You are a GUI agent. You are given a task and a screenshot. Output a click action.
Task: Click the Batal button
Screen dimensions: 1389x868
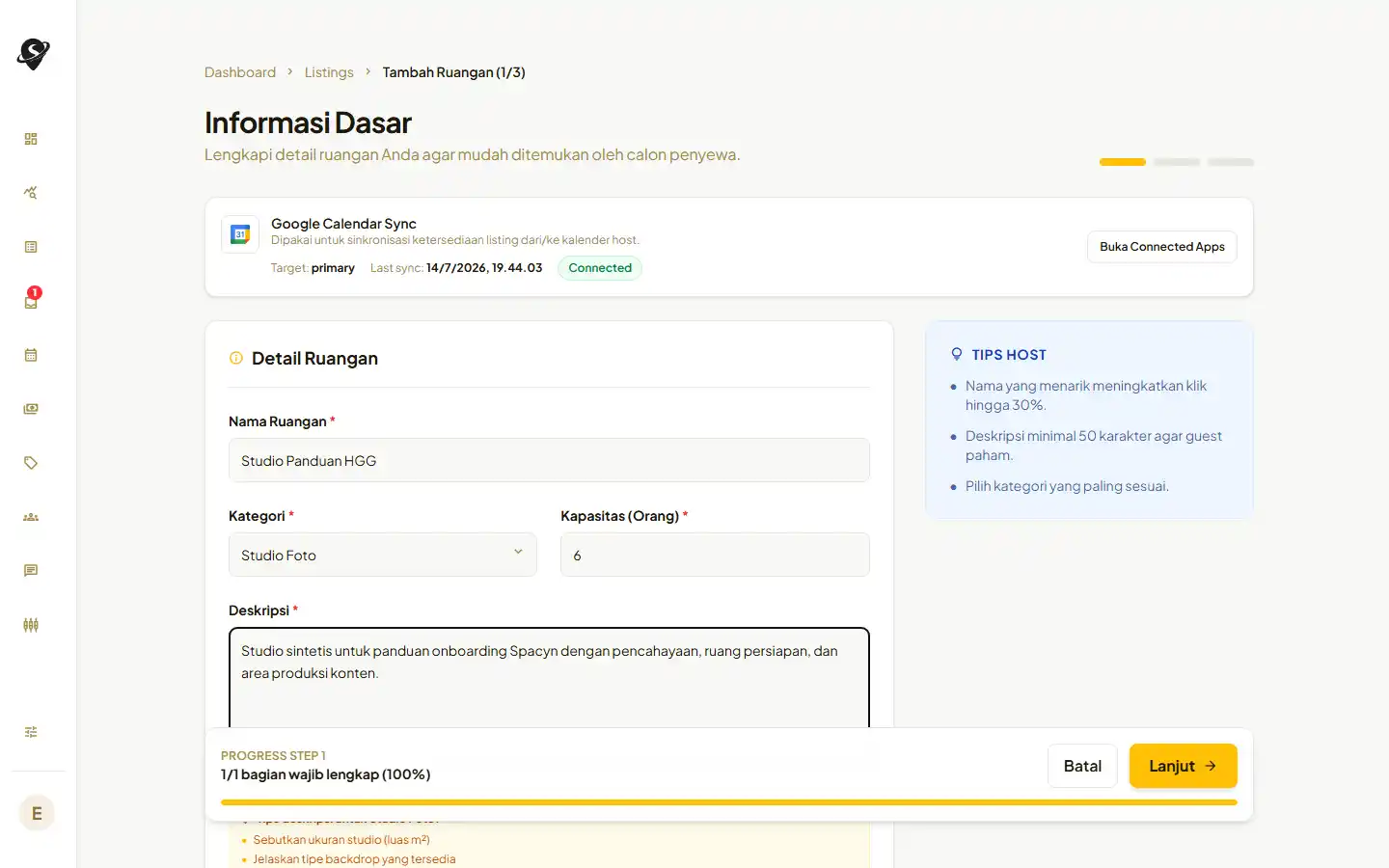point(1082,766)
